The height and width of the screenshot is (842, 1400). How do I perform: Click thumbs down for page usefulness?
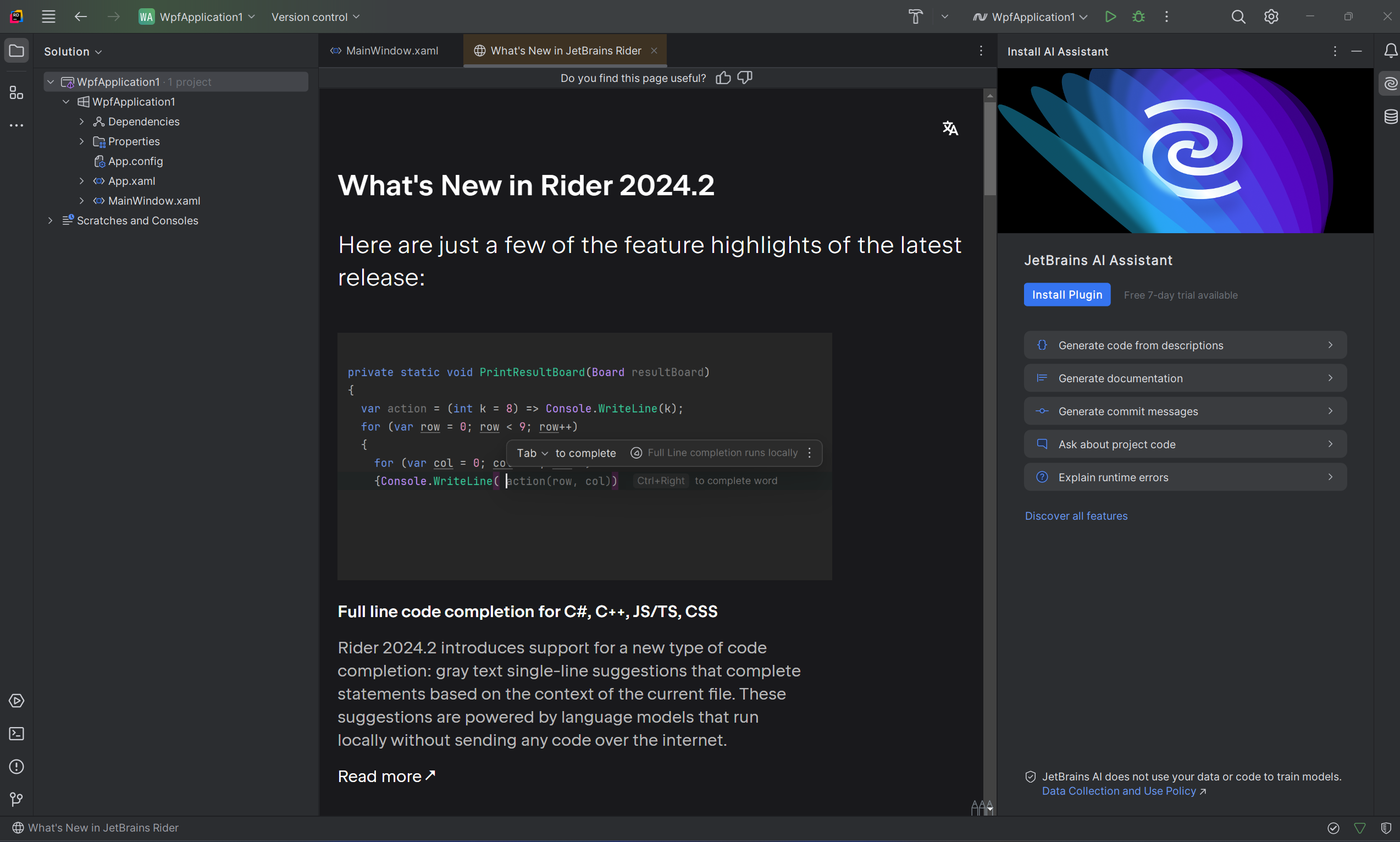744,78
